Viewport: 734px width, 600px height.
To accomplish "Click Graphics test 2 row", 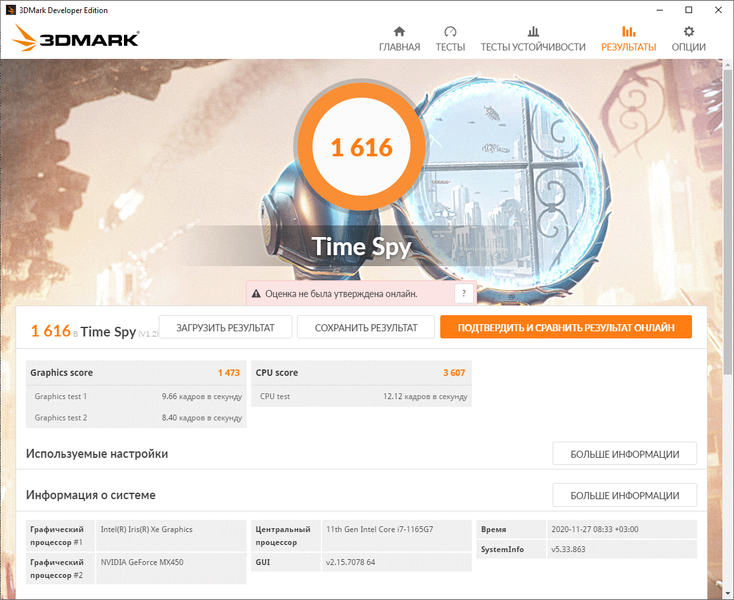I will pos(136,417).
